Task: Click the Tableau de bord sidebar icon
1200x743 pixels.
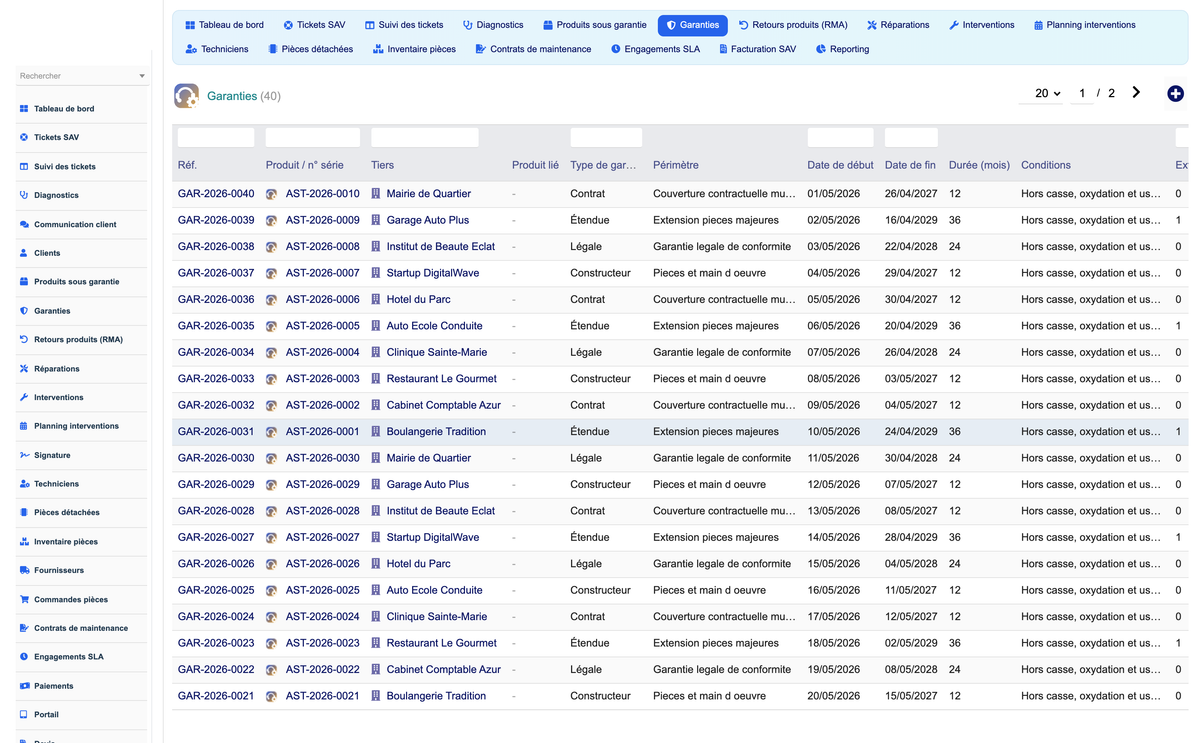Action: click(24, 109)
